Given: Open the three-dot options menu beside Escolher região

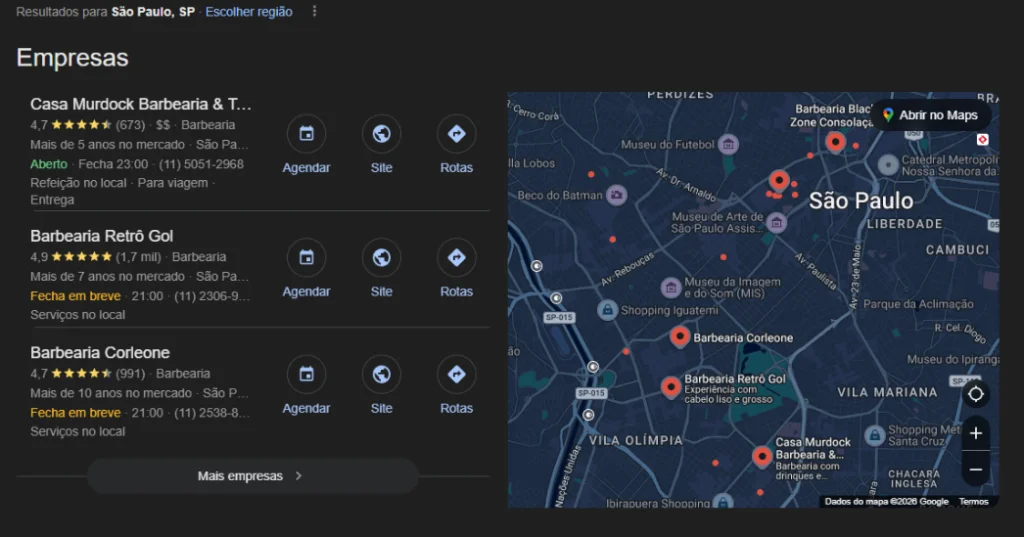Looking at the screenshot, I should 314,11.
